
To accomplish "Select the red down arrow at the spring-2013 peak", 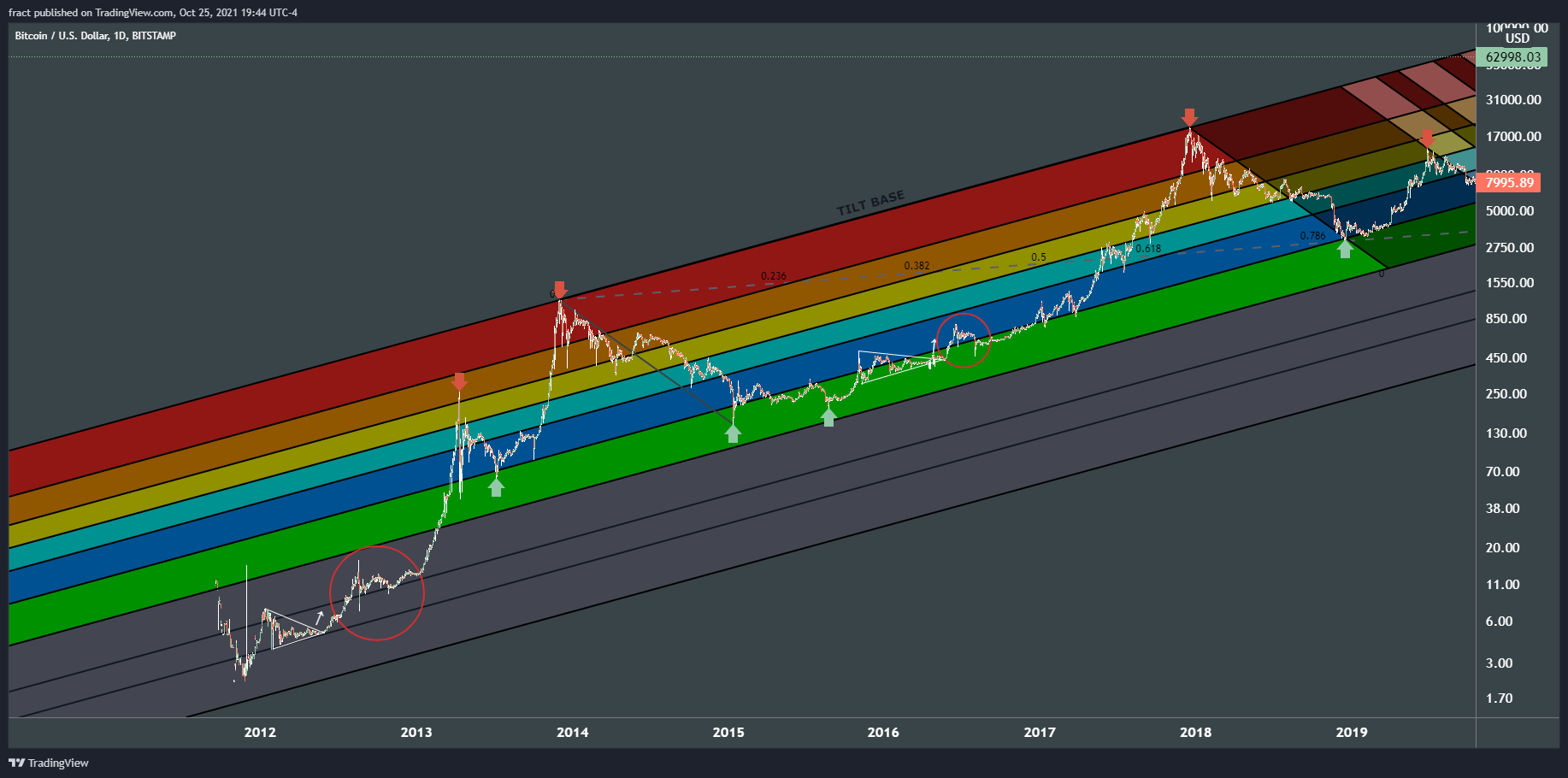I will 459,381.
